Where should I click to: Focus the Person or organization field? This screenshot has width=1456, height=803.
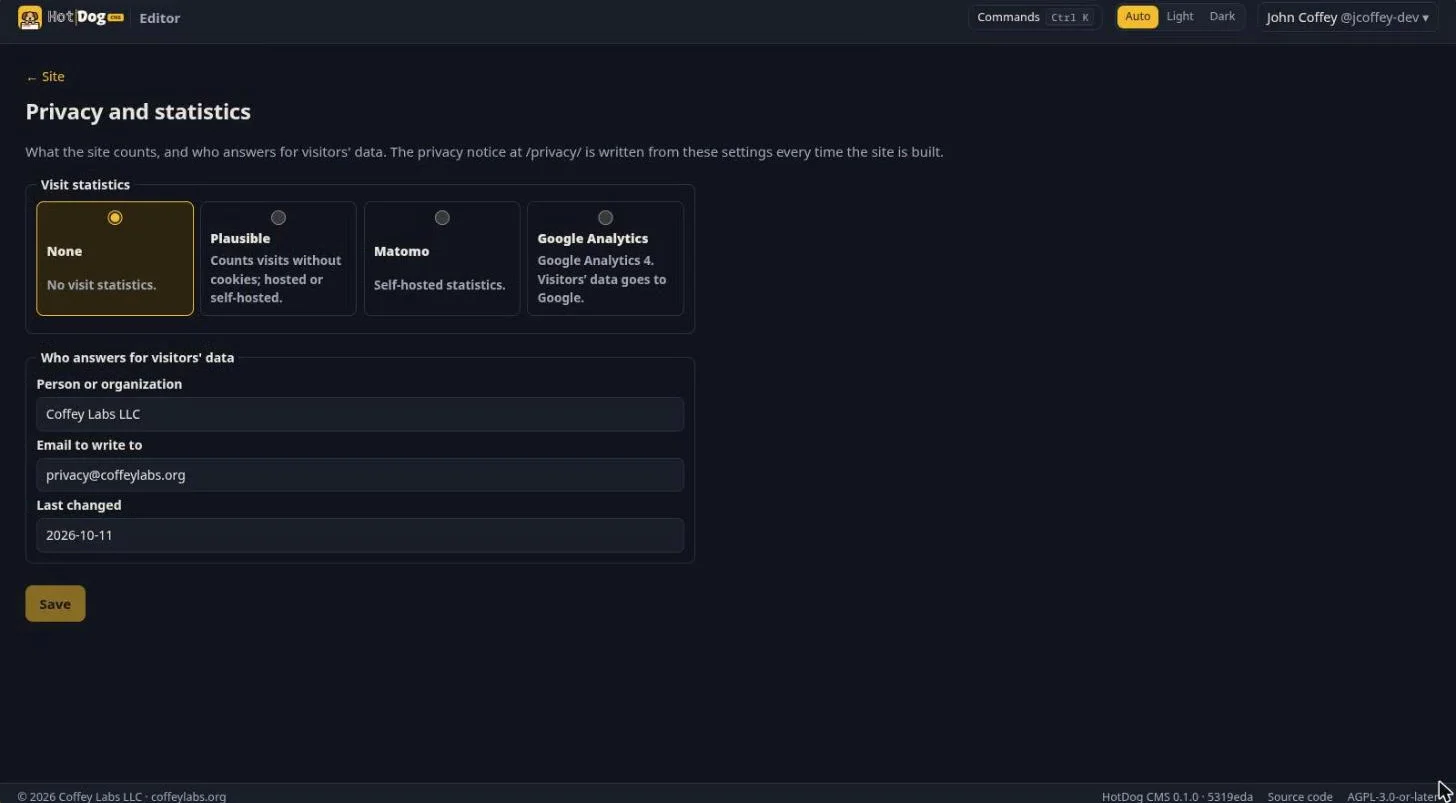click(360, 414)
